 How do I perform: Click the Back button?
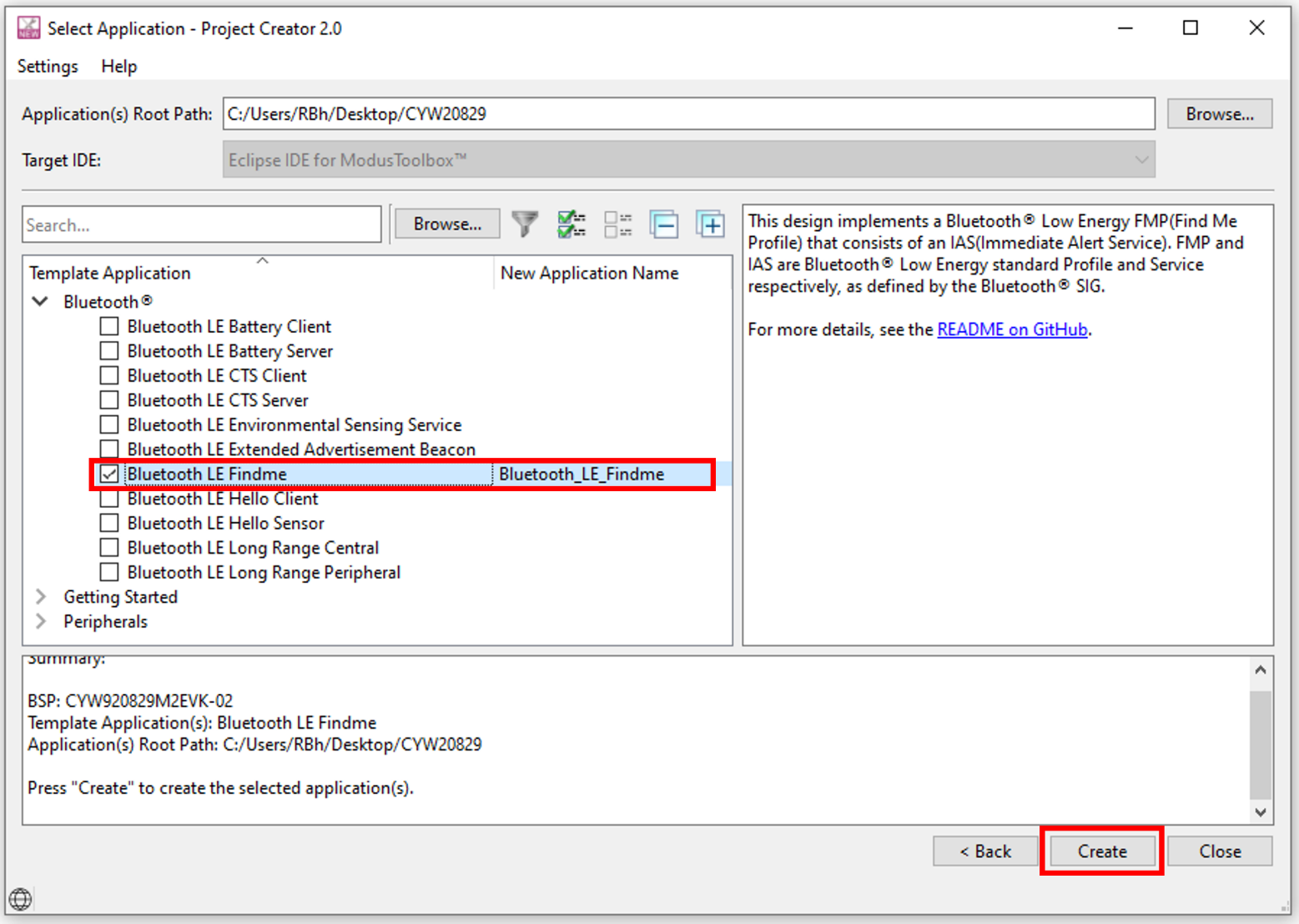(985, 851)
